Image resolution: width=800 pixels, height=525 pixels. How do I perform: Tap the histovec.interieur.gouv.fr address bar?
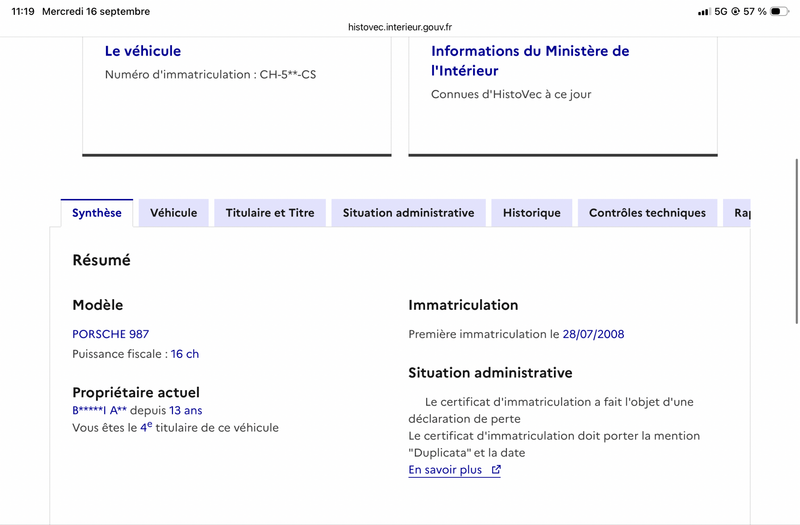coord(400,27)
